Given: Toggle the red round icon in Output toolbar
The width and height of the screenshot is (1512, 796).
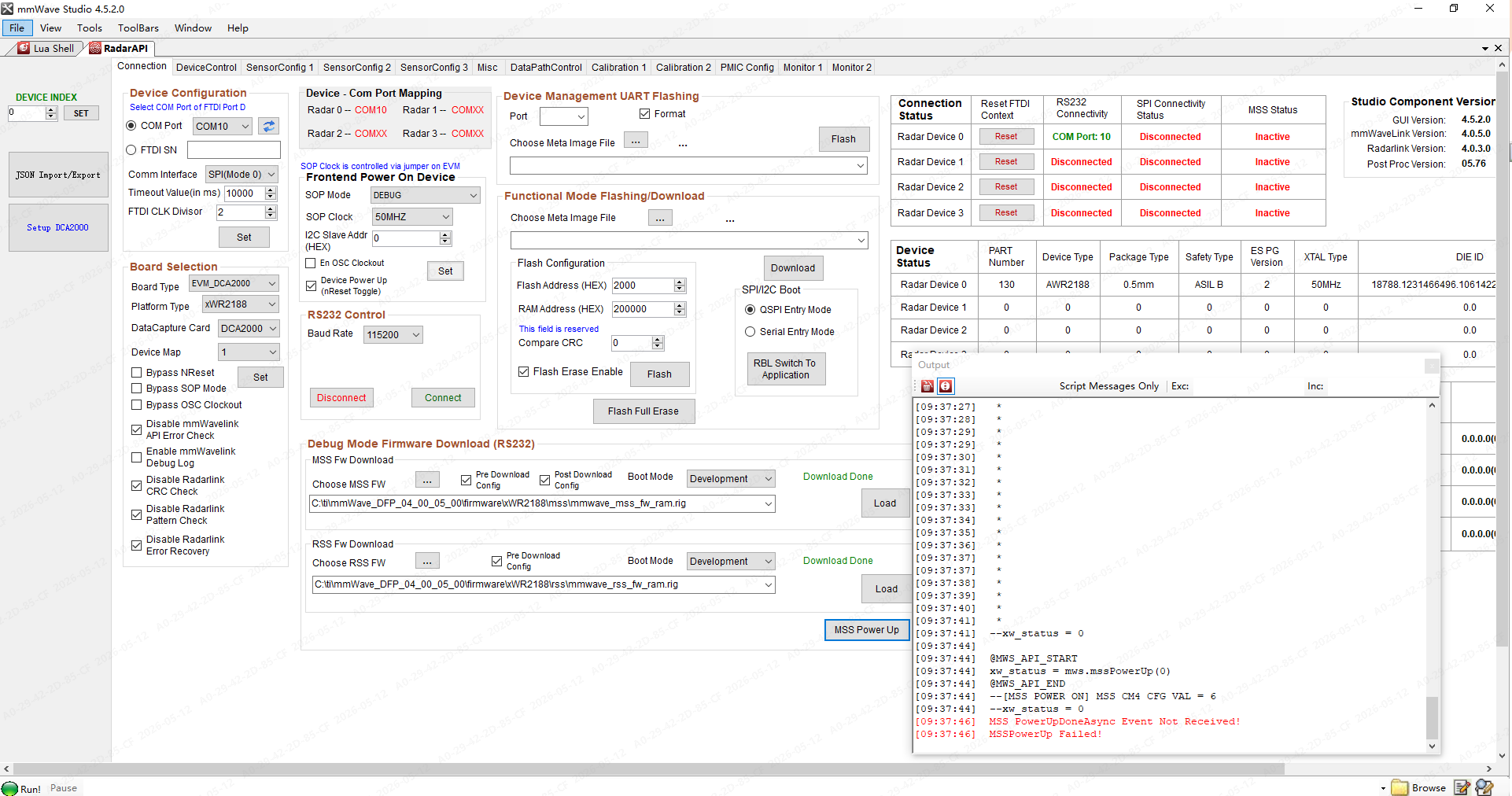Looking at the screenshot, I should 946,386.
